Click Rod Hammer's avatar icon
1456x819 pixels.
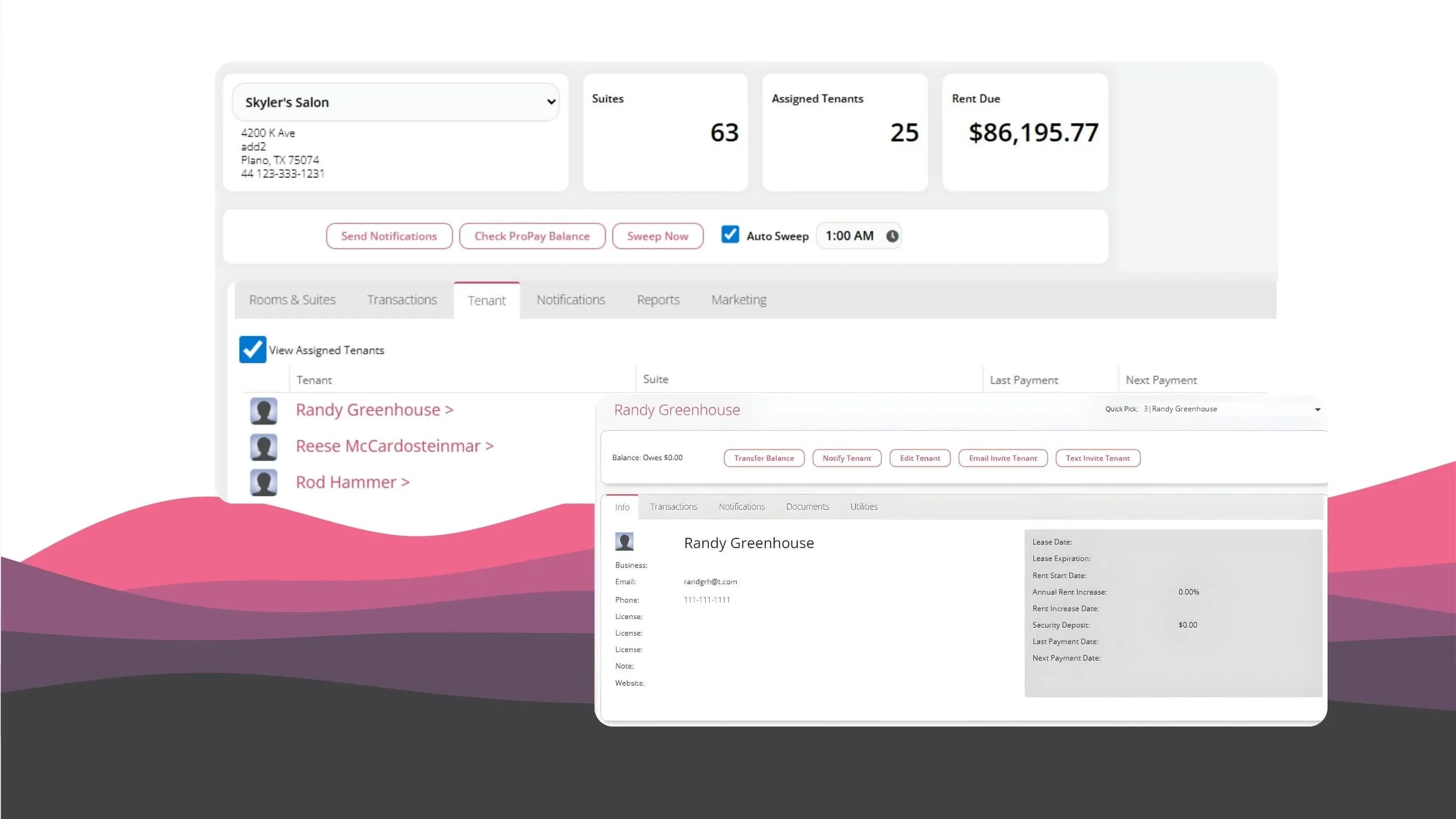[x=263, y=482]
